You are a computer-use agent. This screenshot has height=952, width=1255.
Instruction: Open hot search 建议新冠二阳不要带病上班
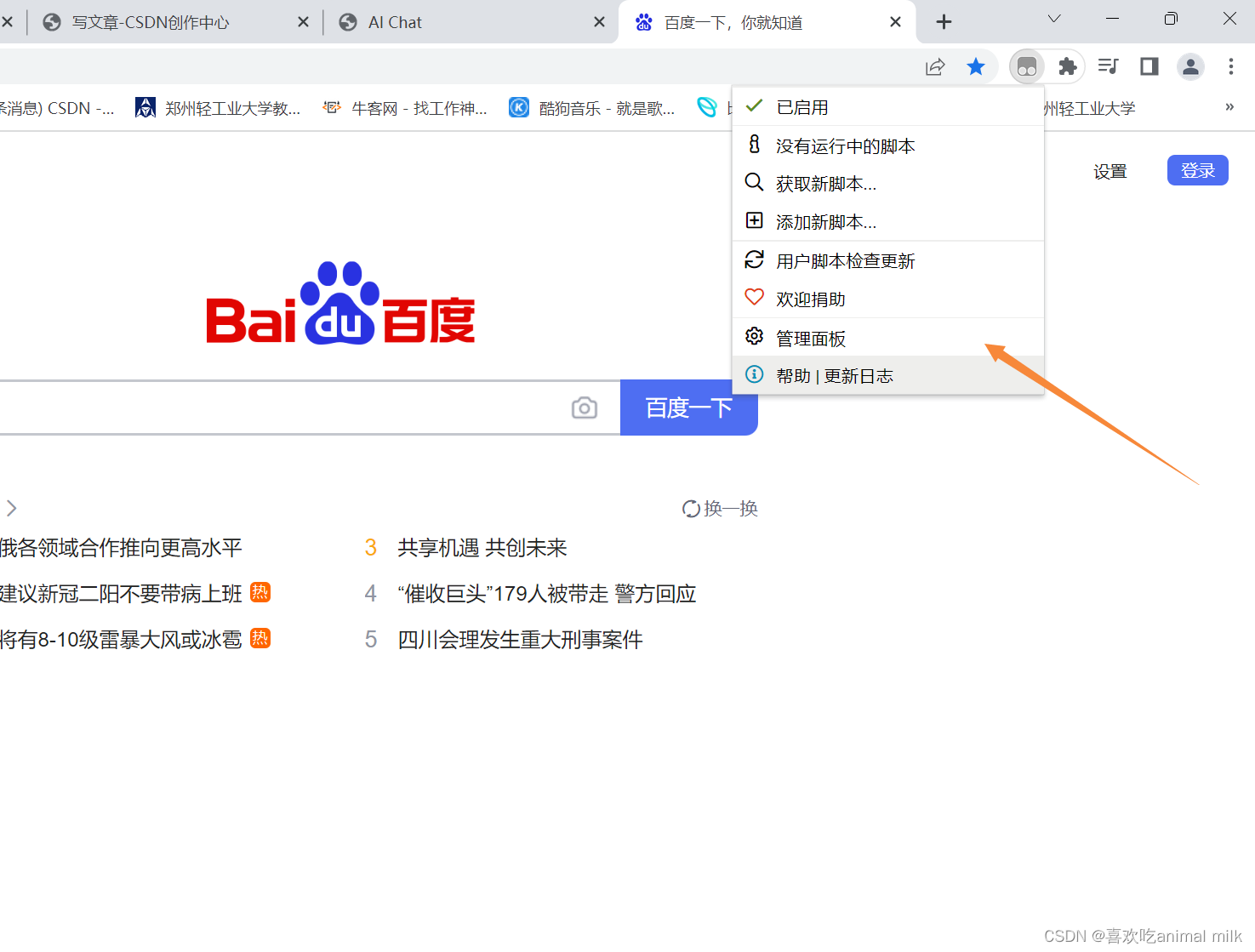pyautogui.click(x=121, y=594)
